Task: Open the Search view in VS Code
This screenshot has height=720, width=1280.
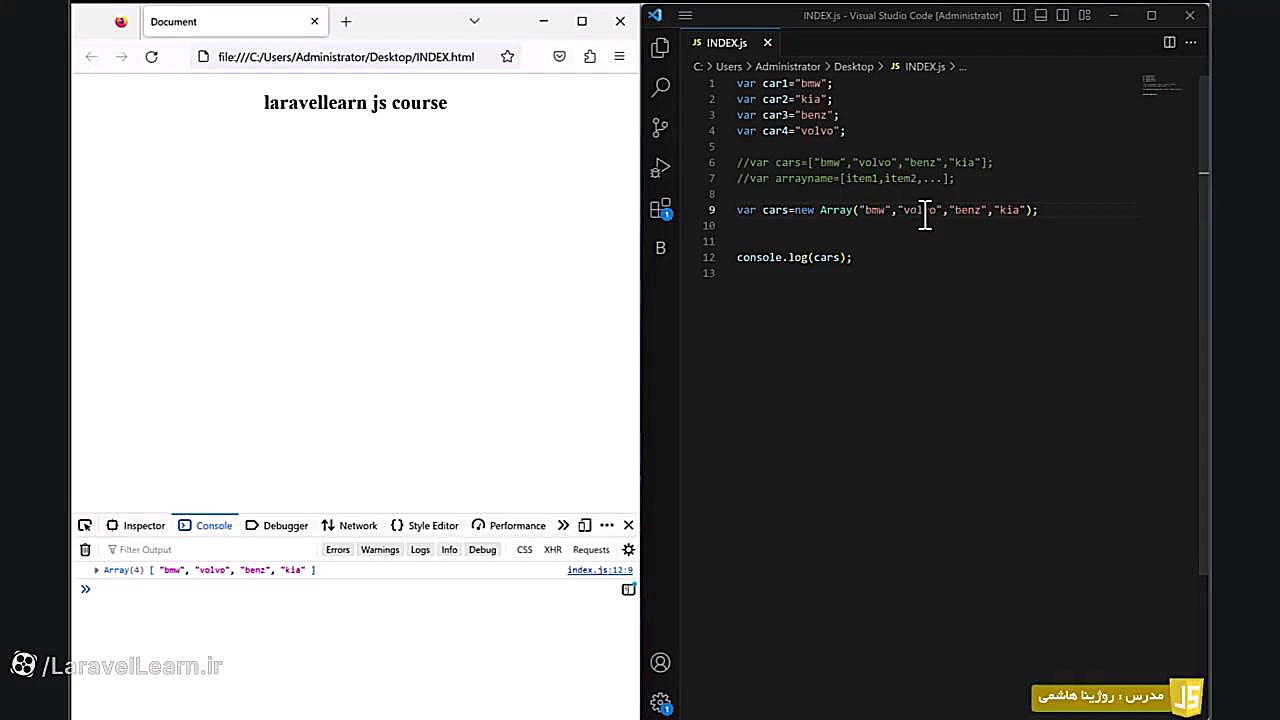Action: (x=660, y=88)
